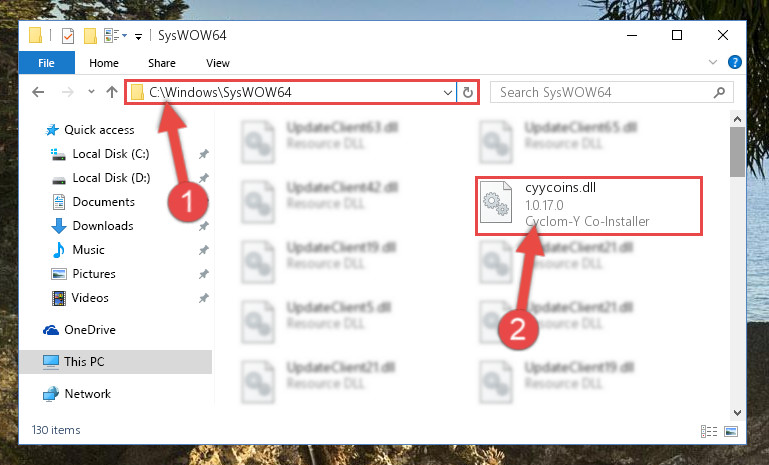
Task: Click the Back navigation arrow
Action: (38, 92)
